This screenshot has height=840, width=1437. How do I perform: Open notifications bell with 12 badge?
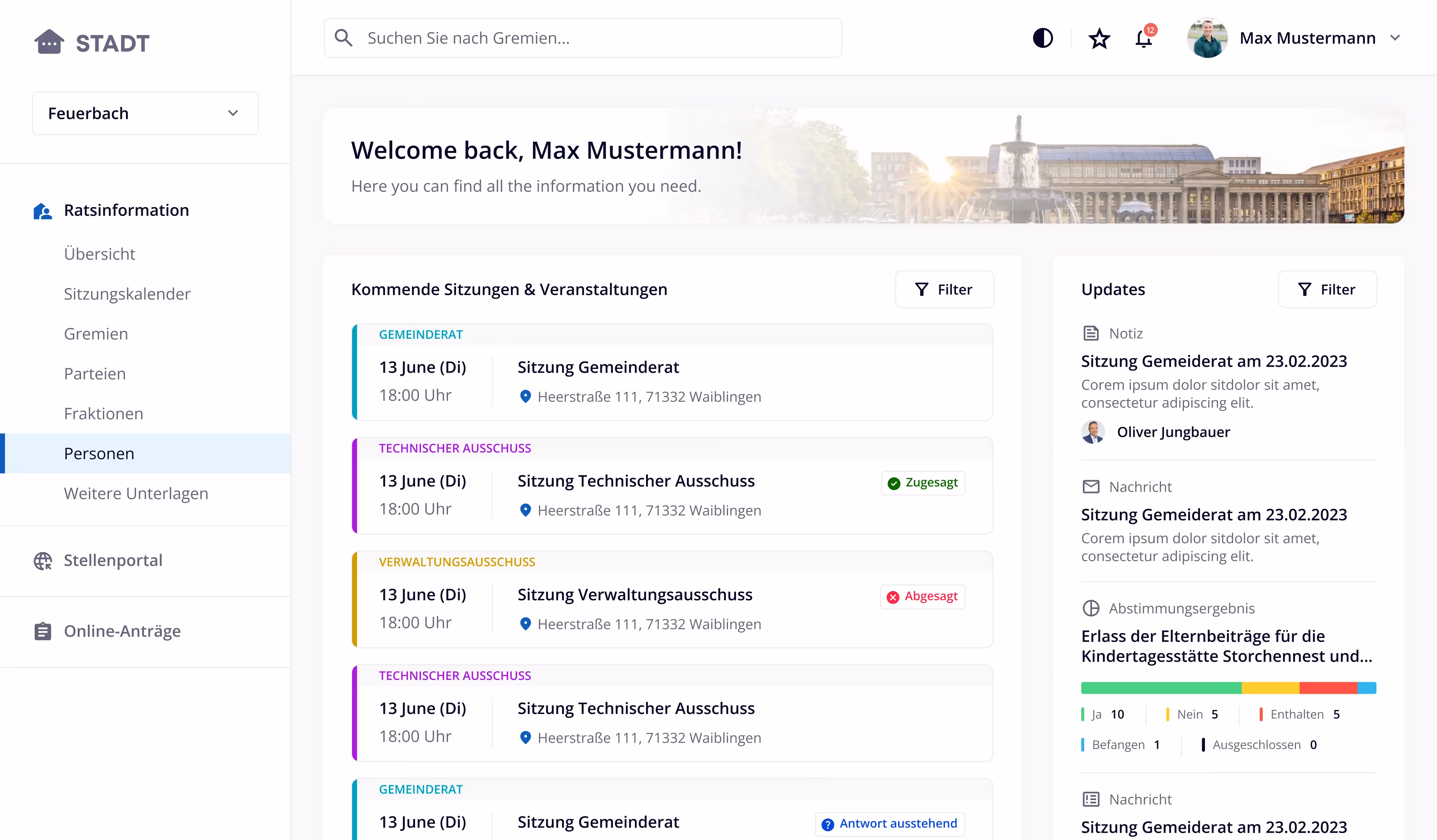pyautogui.click(x=1144, y=39)
